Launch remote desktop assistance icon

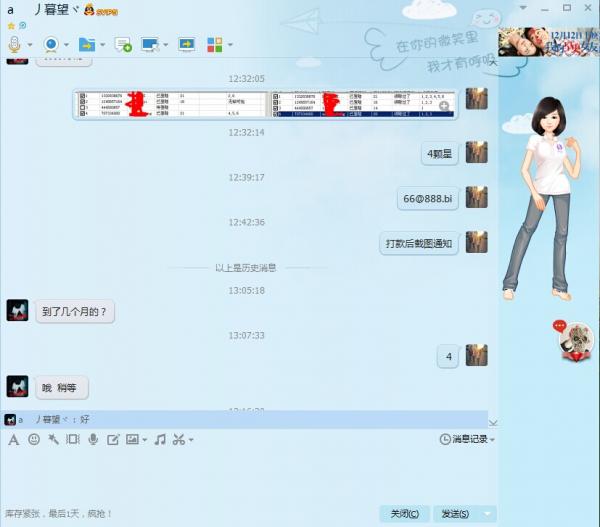150,44
